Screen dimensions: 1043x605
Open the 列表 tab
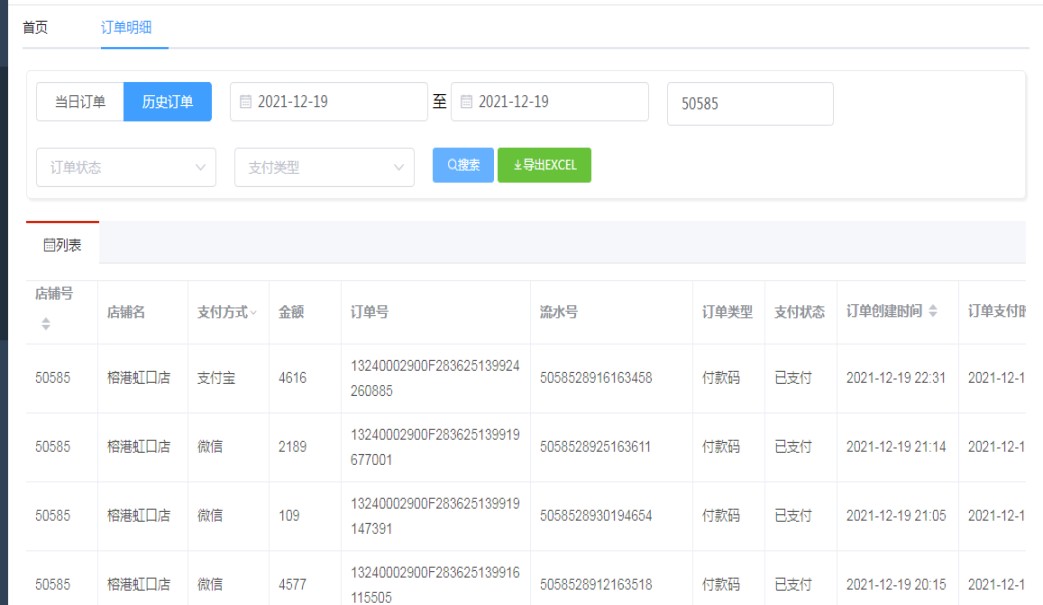62,244
